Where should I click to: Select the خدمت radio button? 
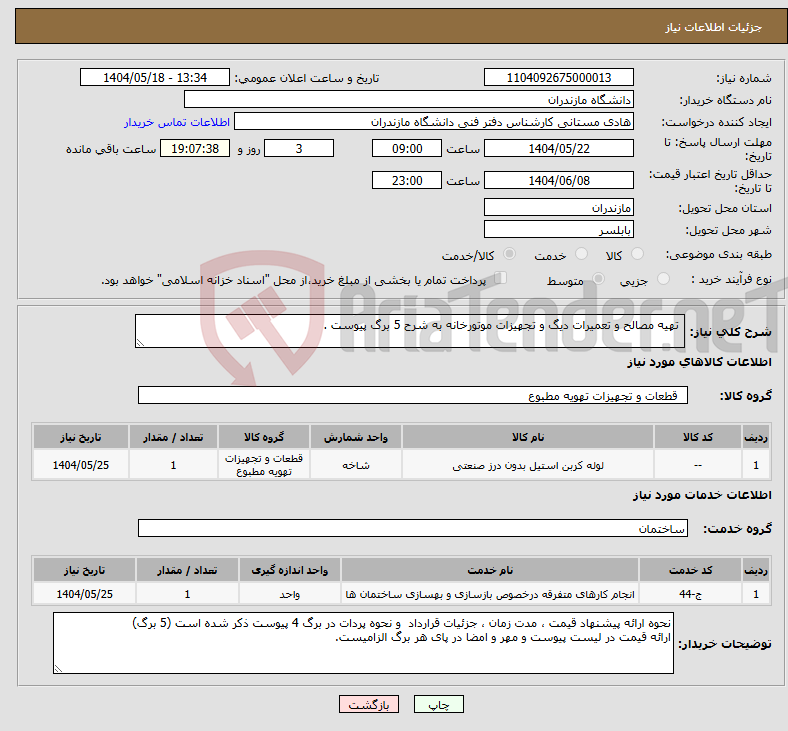point(581,254)
